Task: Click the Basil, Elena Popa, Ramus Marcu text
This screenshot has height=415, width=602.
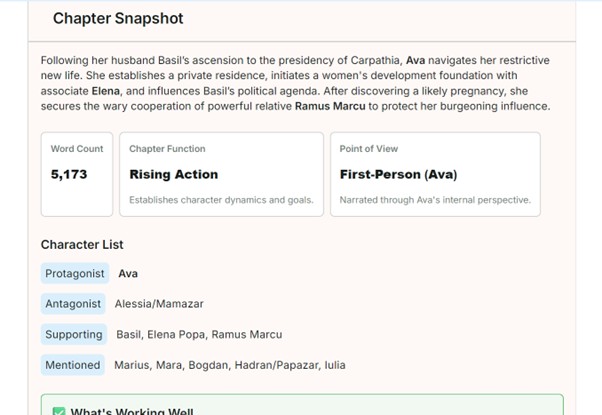Action: [199, 334]
